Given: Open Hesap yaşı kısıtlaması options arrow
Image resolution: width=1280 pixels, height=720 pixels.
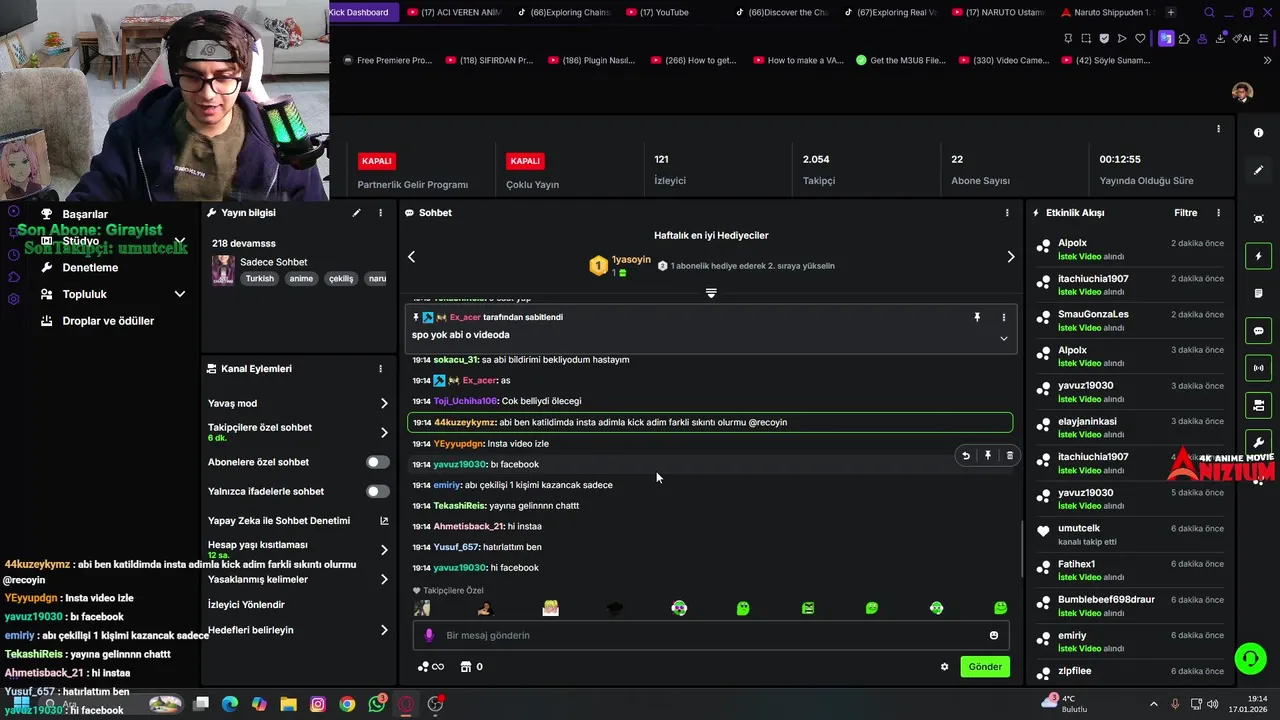Looking at the screenshot, I should tap(384, 550).
